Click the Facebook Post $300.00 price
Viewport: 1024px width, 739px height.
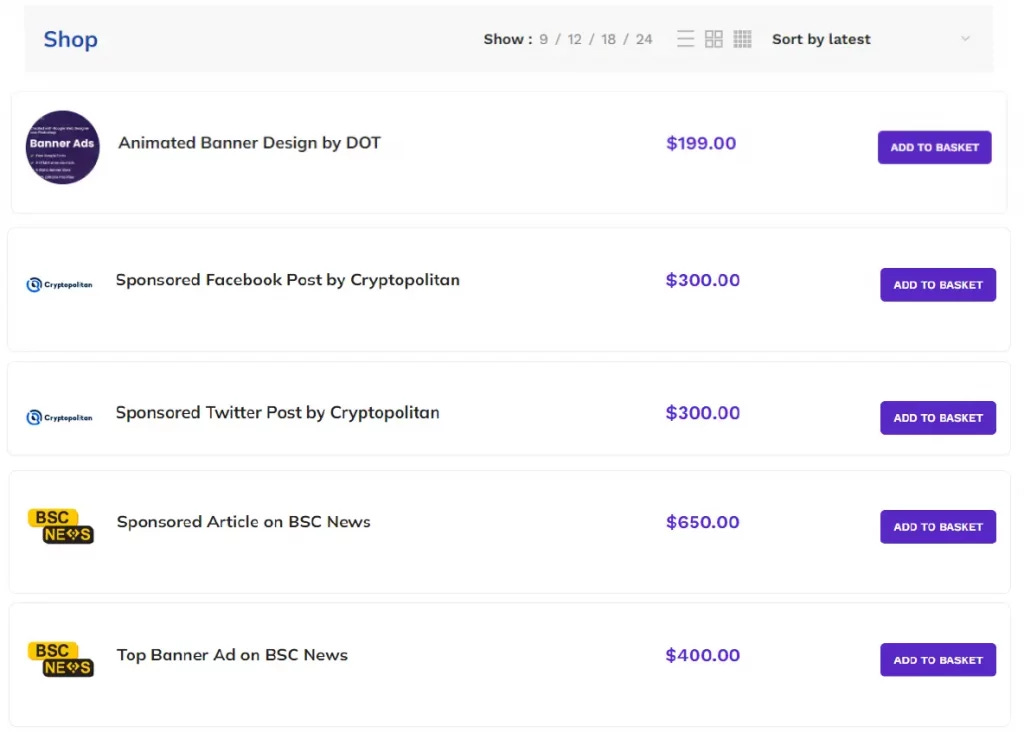coord(703,280)
